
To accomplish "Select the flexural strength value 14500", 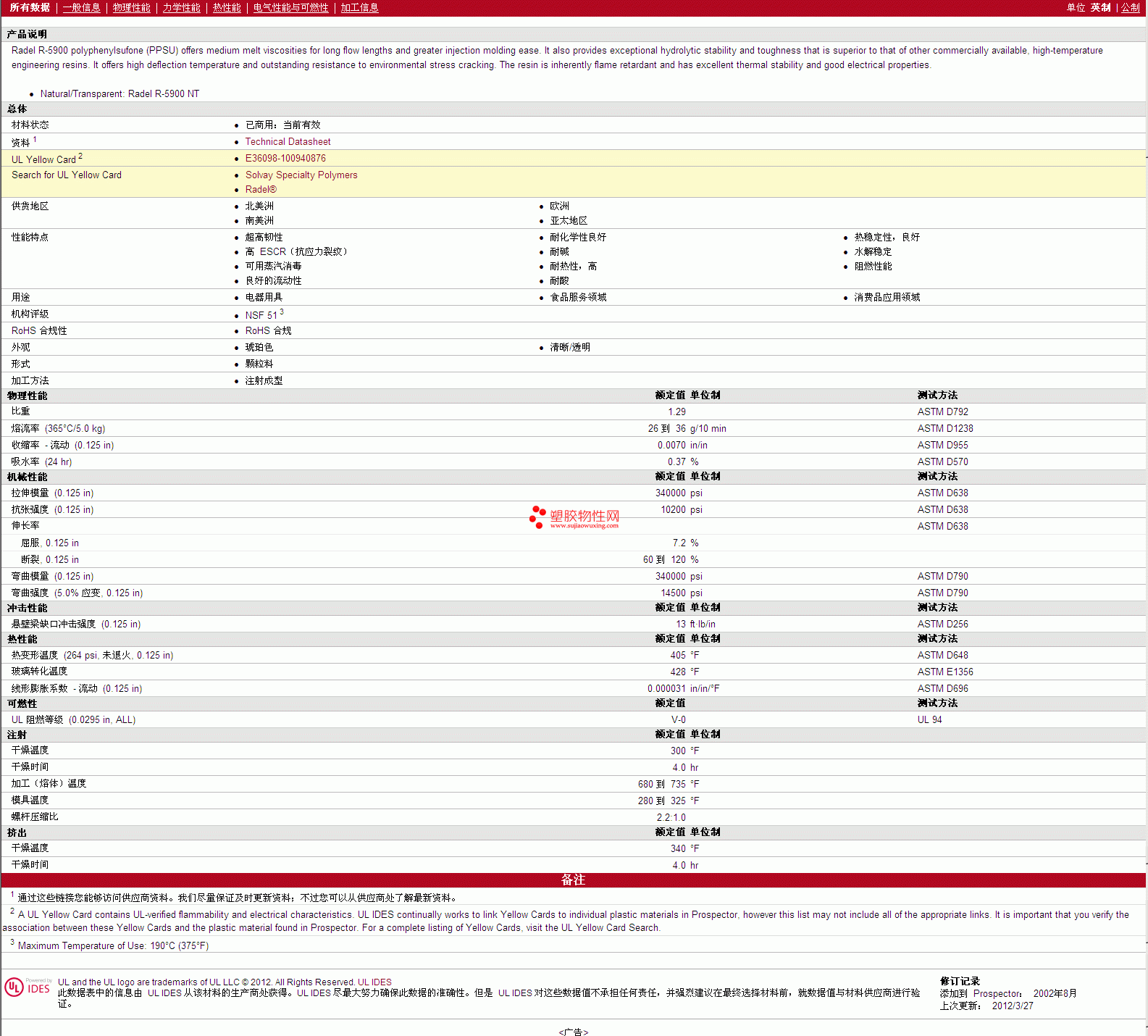I will [673, 593].
